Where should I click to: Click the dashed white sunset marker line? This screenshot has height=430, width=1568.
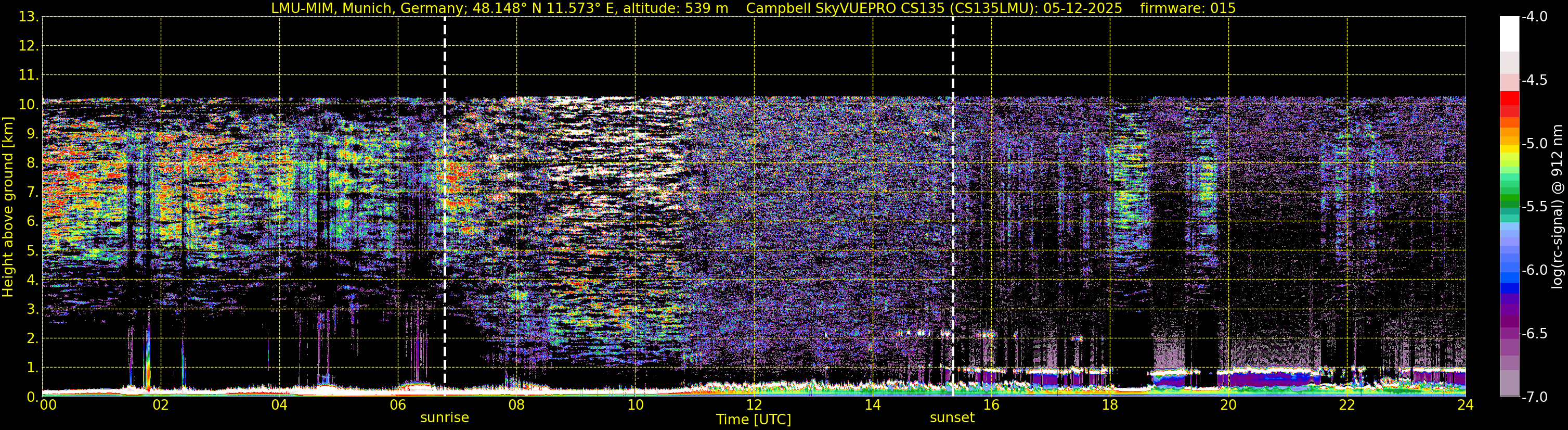click(x=953, y=207)
